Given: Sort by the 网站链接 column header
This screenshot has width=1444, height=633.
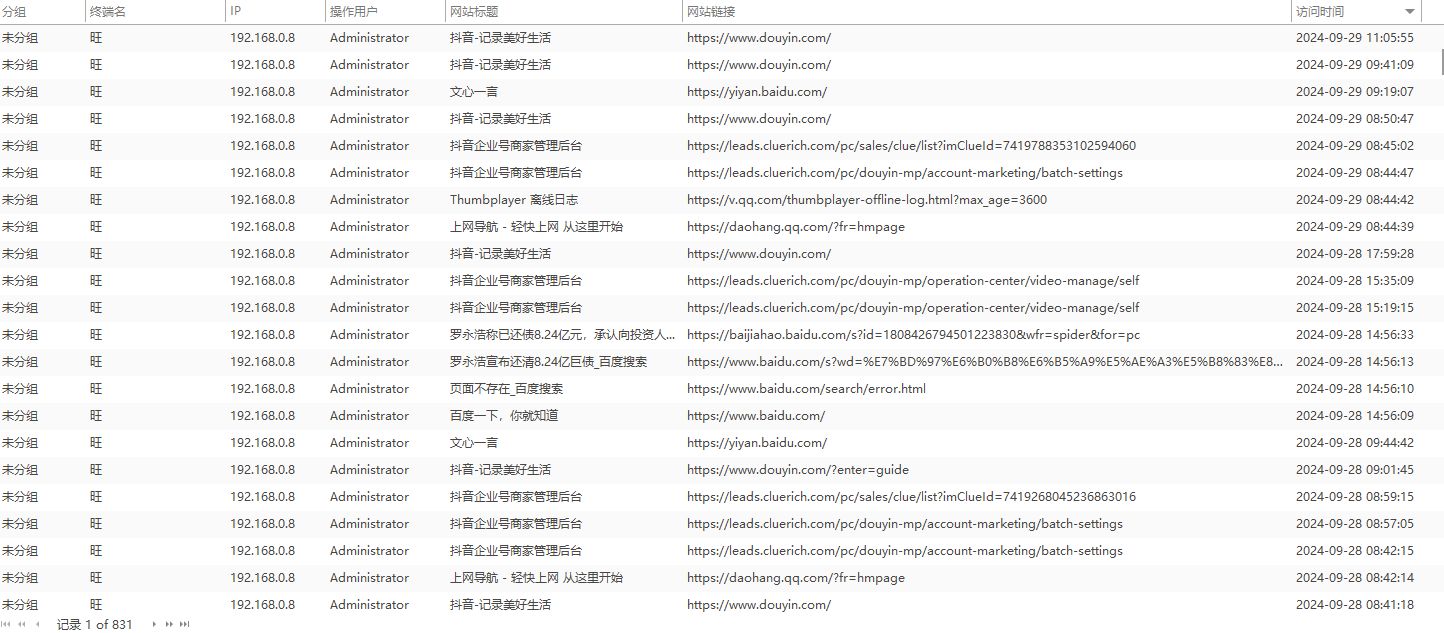Looking at the screenshot, I should [x=711, y=11].
